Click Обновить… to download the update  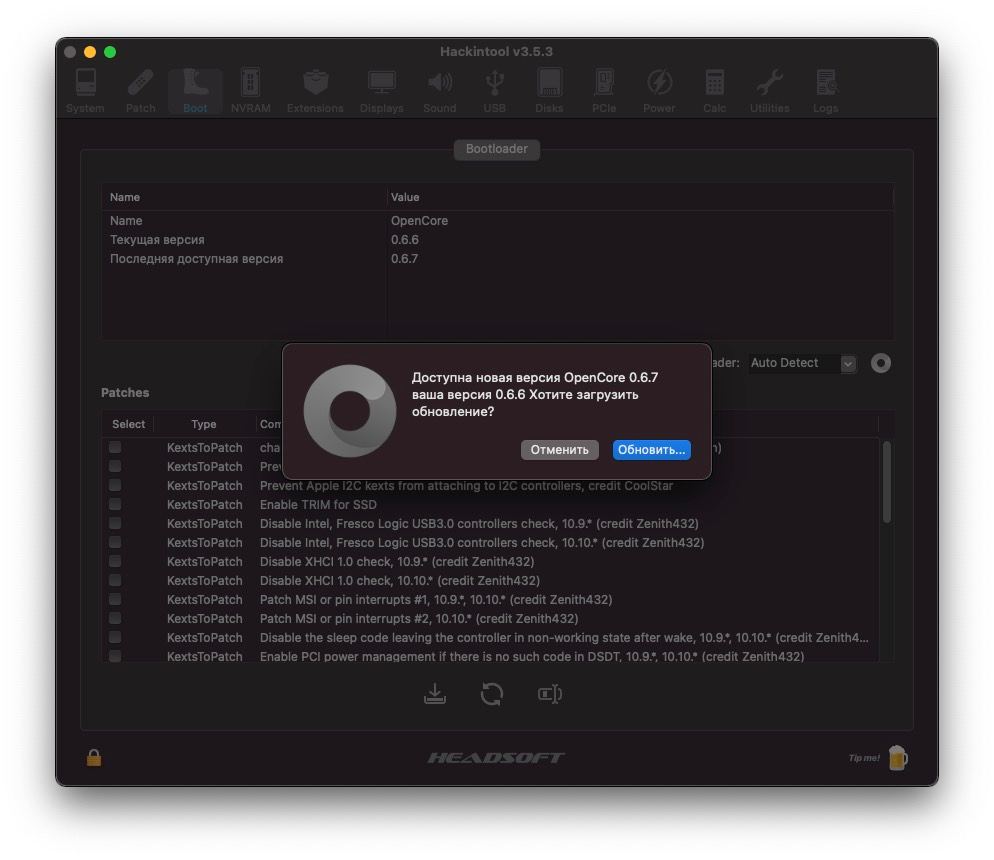pos(652,450)
